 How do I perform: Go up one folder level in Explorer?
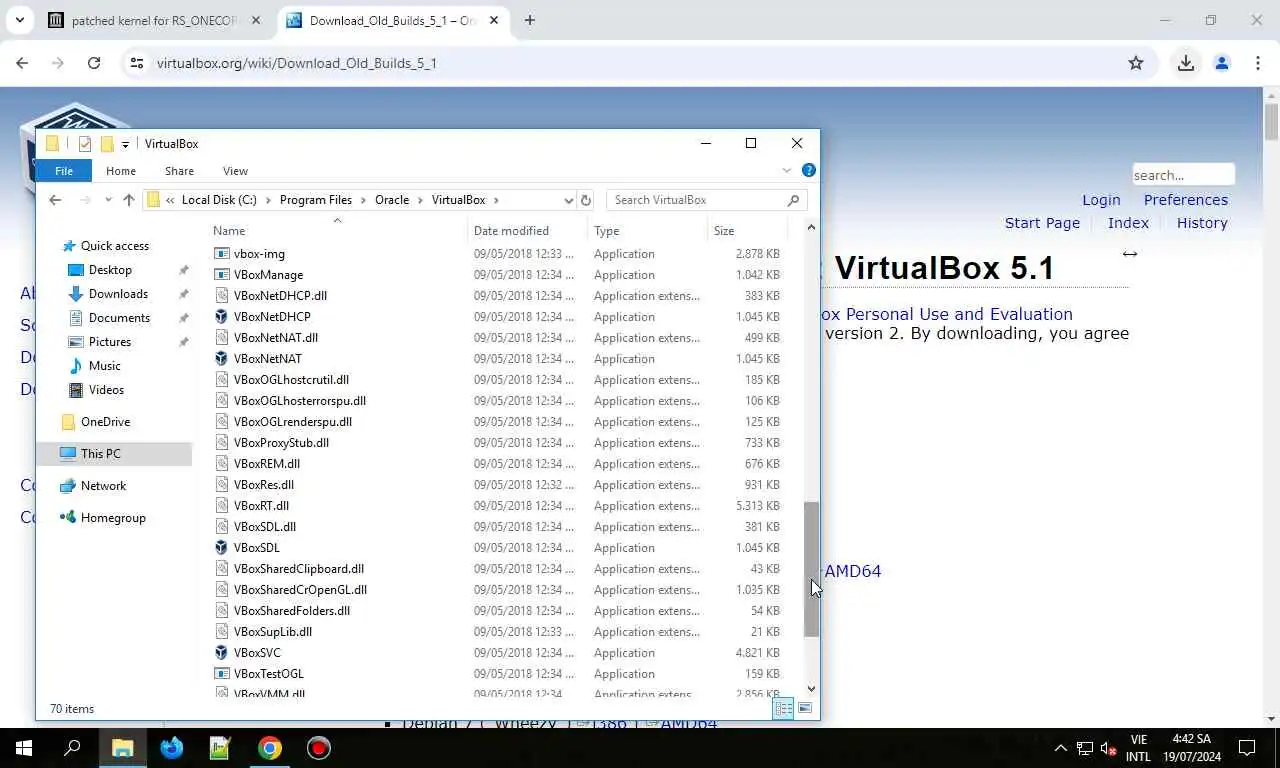tap(128, 200)
